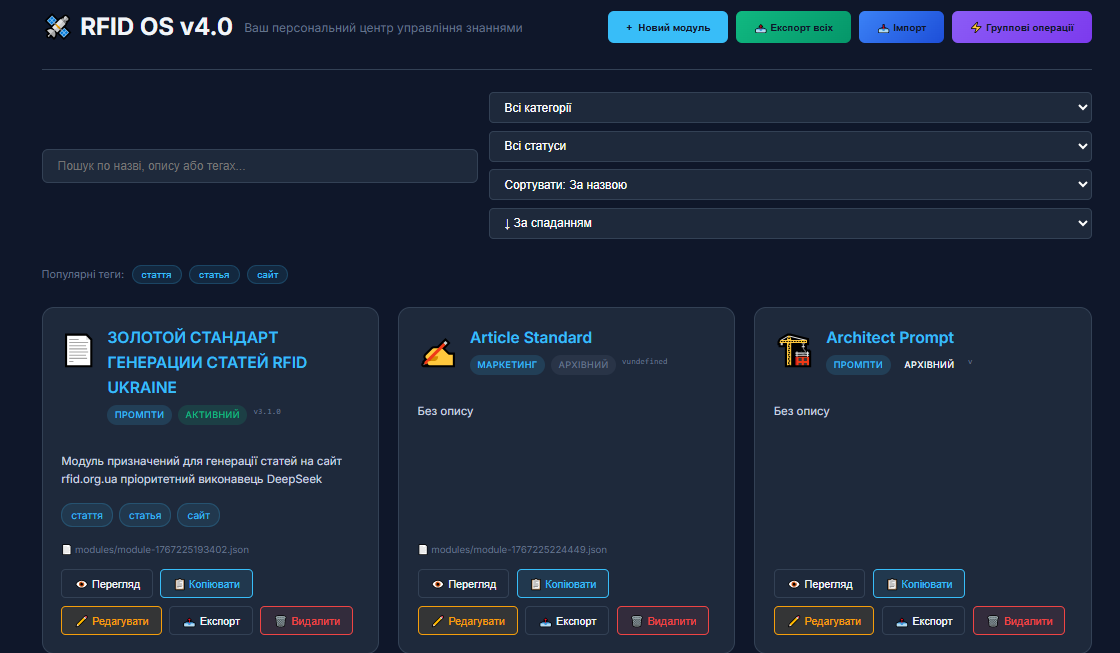Click the RFID OS satellite logo icon

pos(58,27)
